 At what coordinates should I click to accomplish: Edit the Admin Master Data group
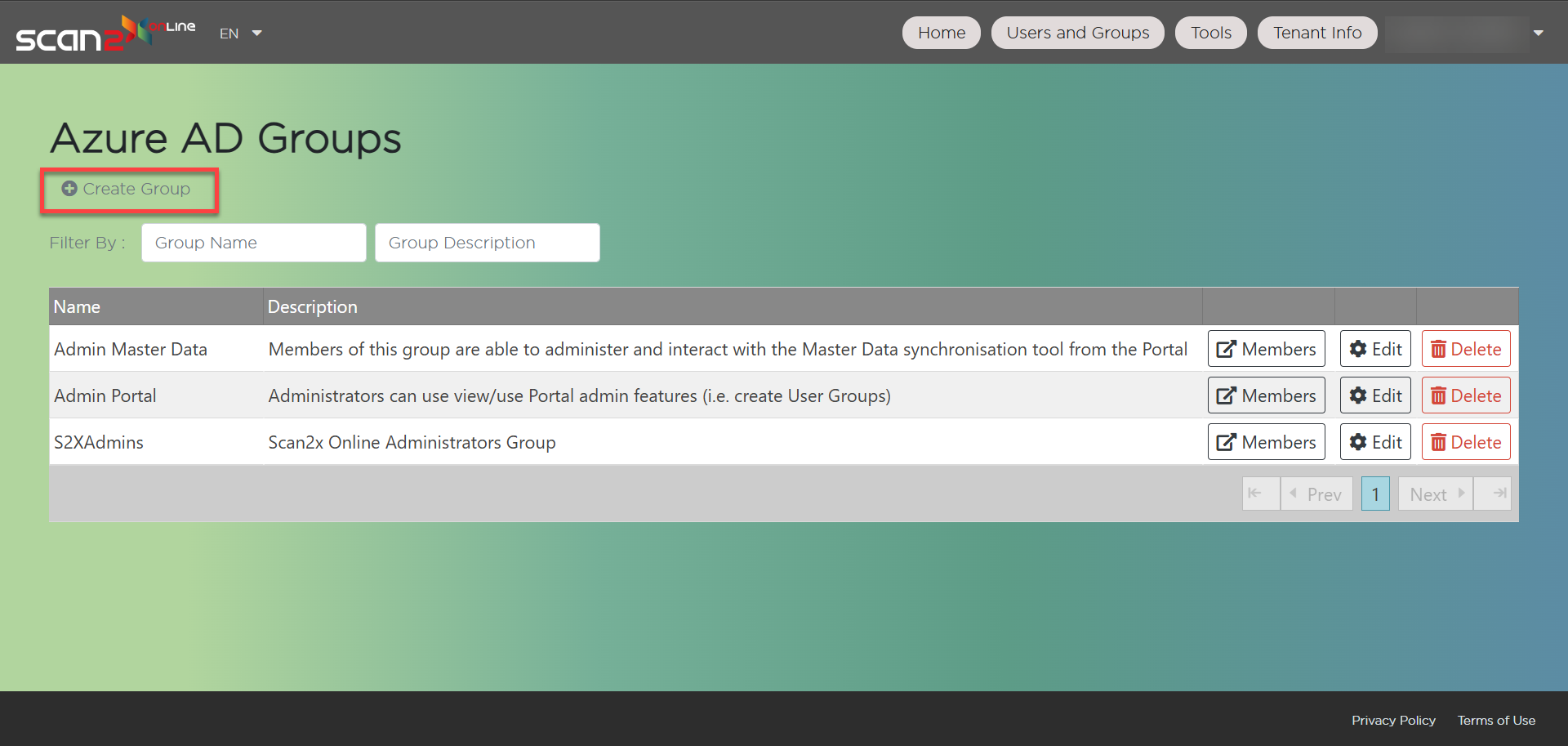(1375, 349)
